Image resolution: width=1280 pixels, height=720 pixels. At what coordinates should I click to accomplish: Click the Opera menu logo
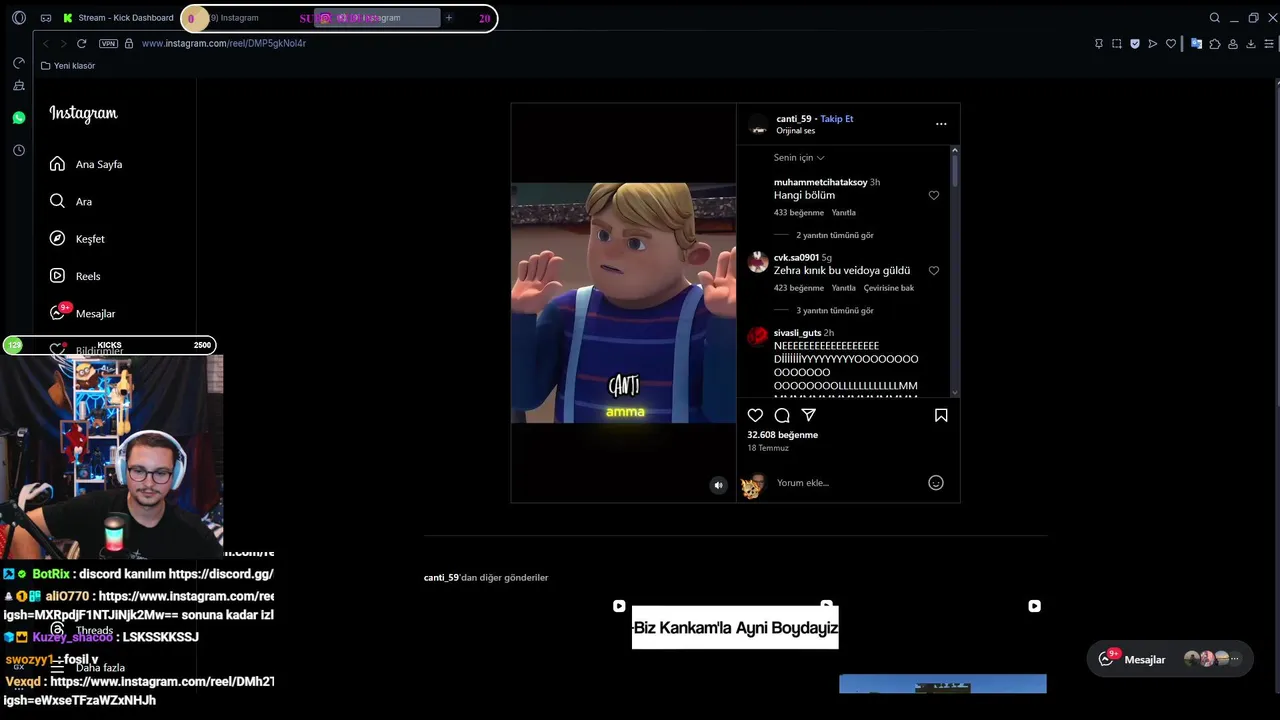(x=19, y=18)
